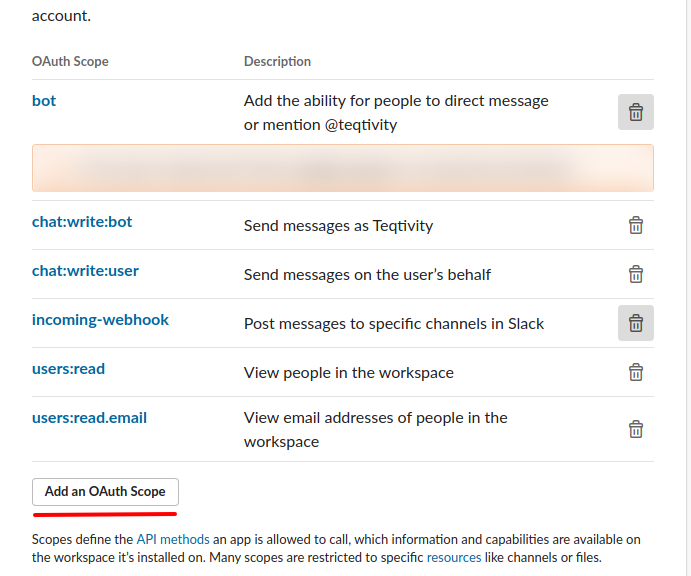The image size is (691, 576).
Task: Open the chat:write:bot scope link
Action: (x=82, y=221)
